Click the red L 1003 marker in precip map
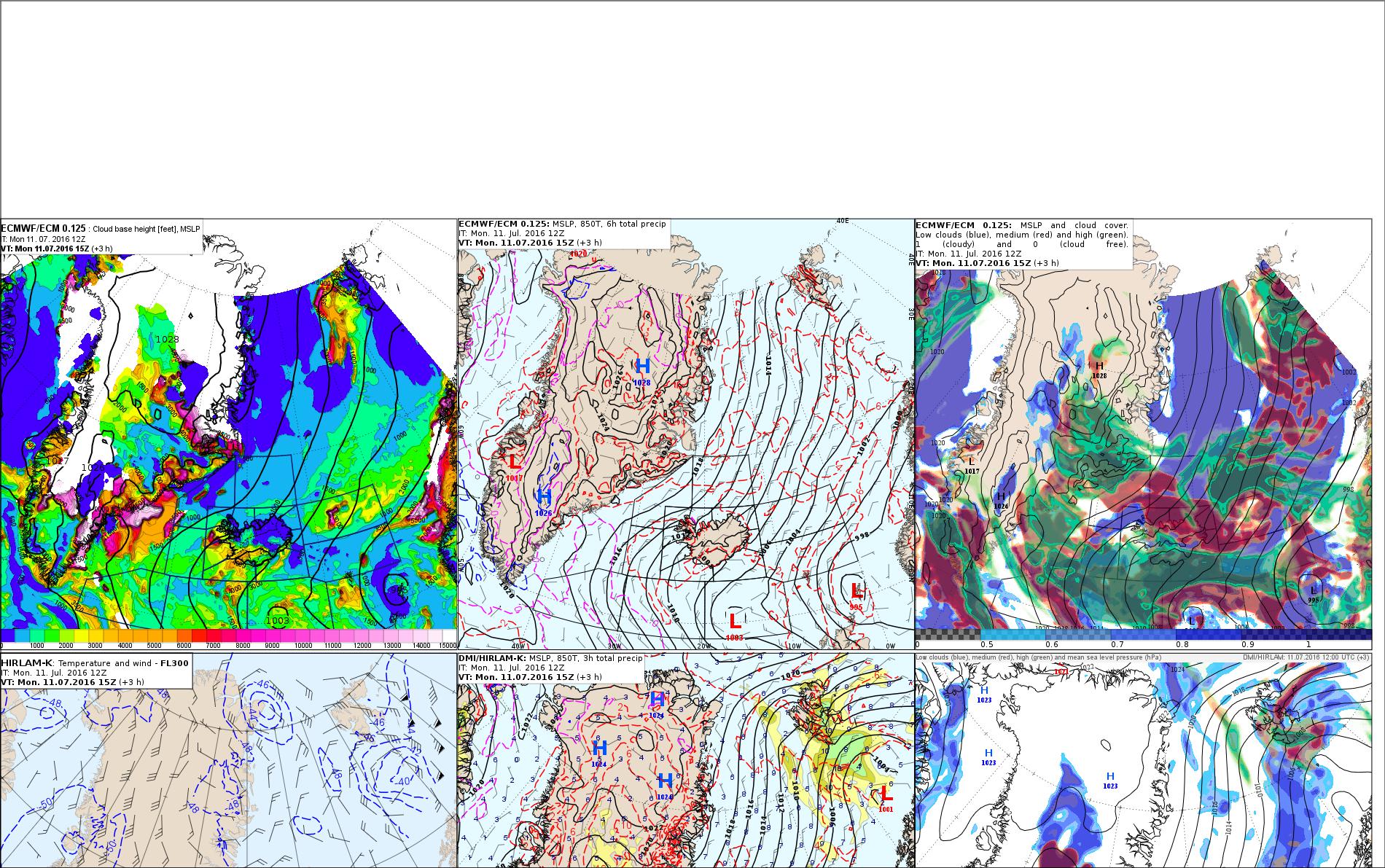 [x=735, y=626]
